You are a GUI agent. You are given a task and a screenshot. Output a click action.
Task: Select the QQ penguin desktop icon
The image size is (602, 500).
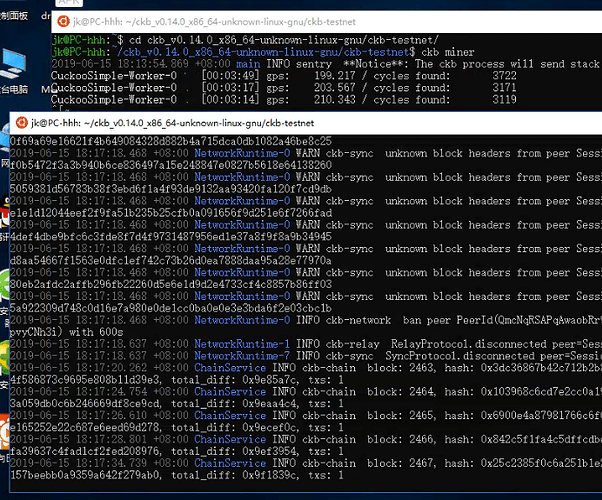tap(5, 211)
